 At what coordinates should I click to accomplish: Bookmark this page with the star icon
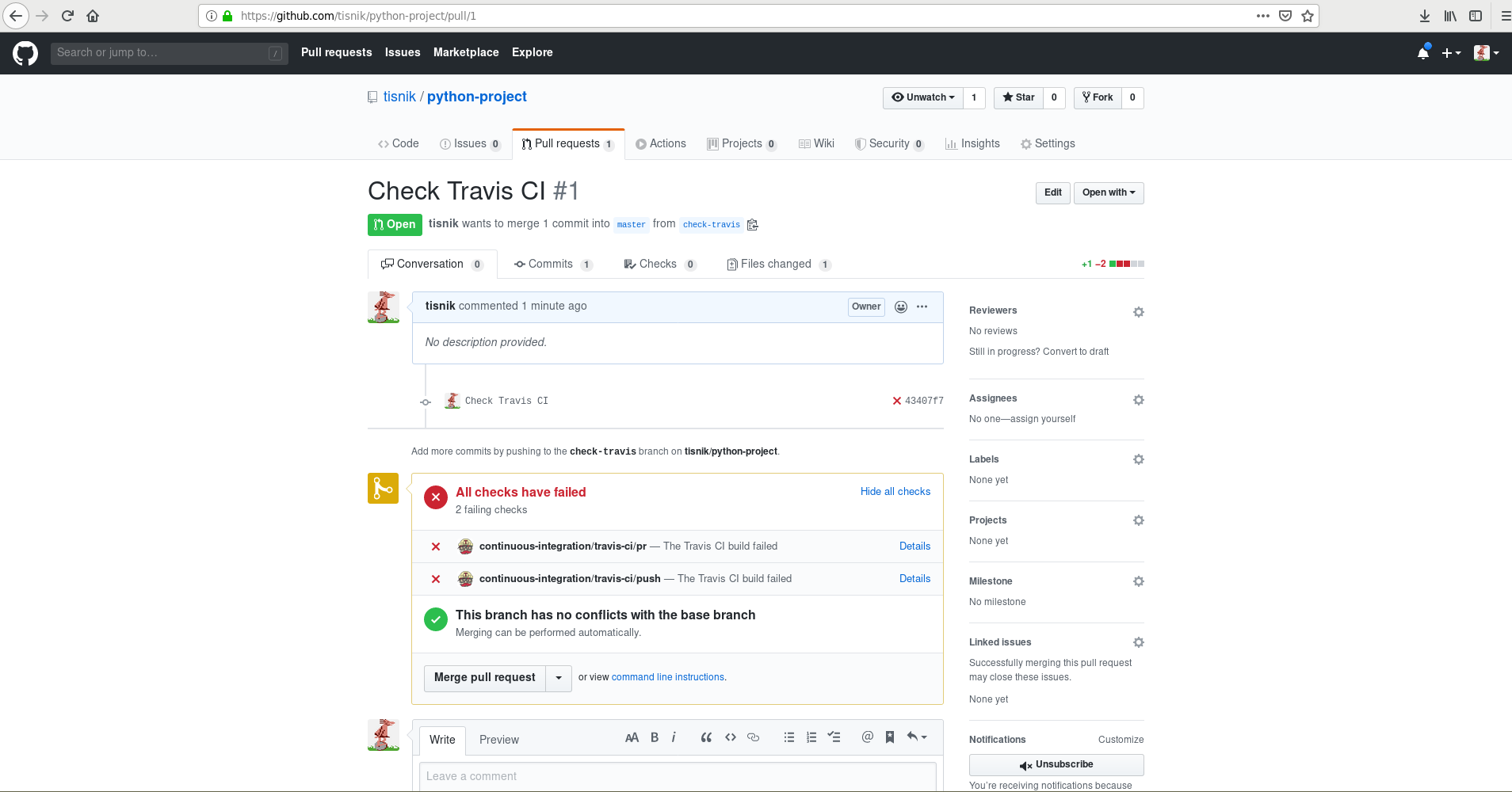tap(1308, 16)
